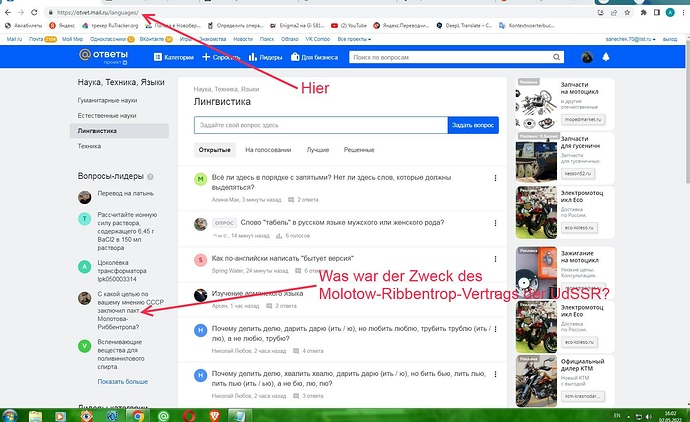The image size is (690, 422).
Task: Focus the Задайте свой вопрос здесь field
Action: tap(321, 125)
